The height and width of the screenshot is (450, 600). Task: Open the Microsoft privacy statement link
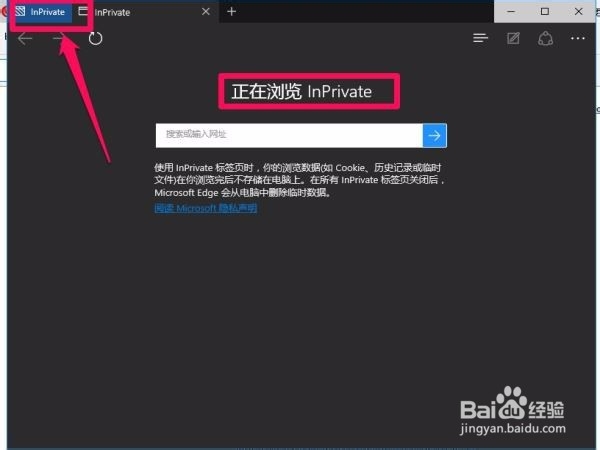click(205, 208)
